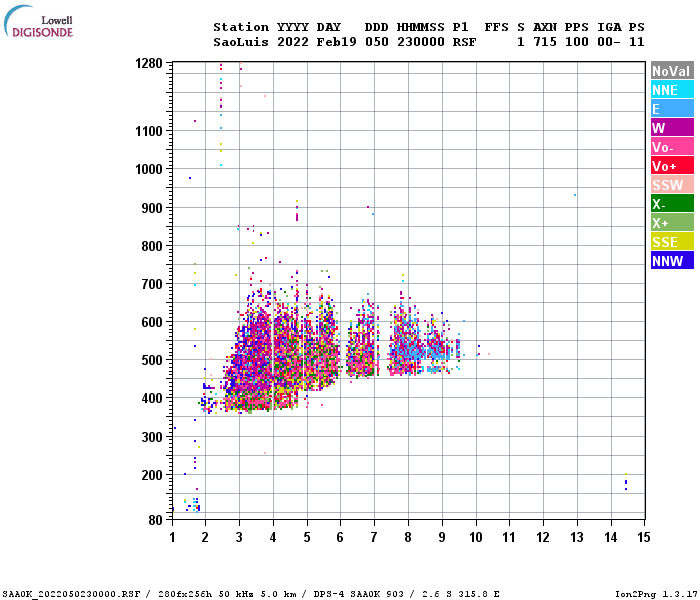Screen dimensions: 700x600
Task: Click the frequency axis label 6
Action: point(340,537)
